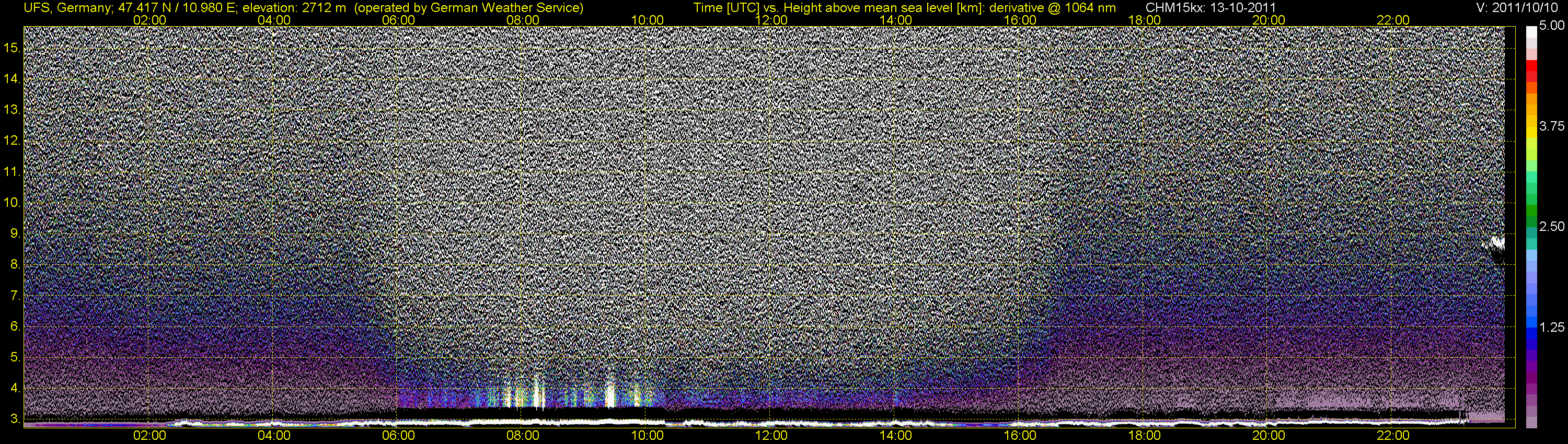Pick the bright green band of the color scale
Viewport: 1568px width, 444px height.
[1531, 166]
